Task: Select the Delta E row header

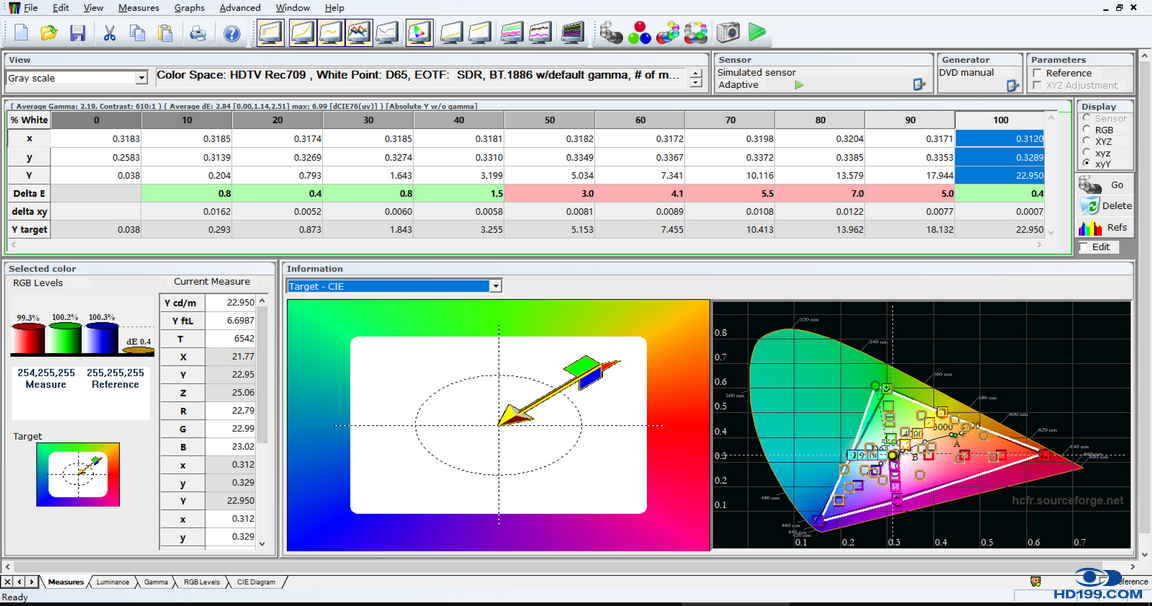Action: tap(29, 193)
